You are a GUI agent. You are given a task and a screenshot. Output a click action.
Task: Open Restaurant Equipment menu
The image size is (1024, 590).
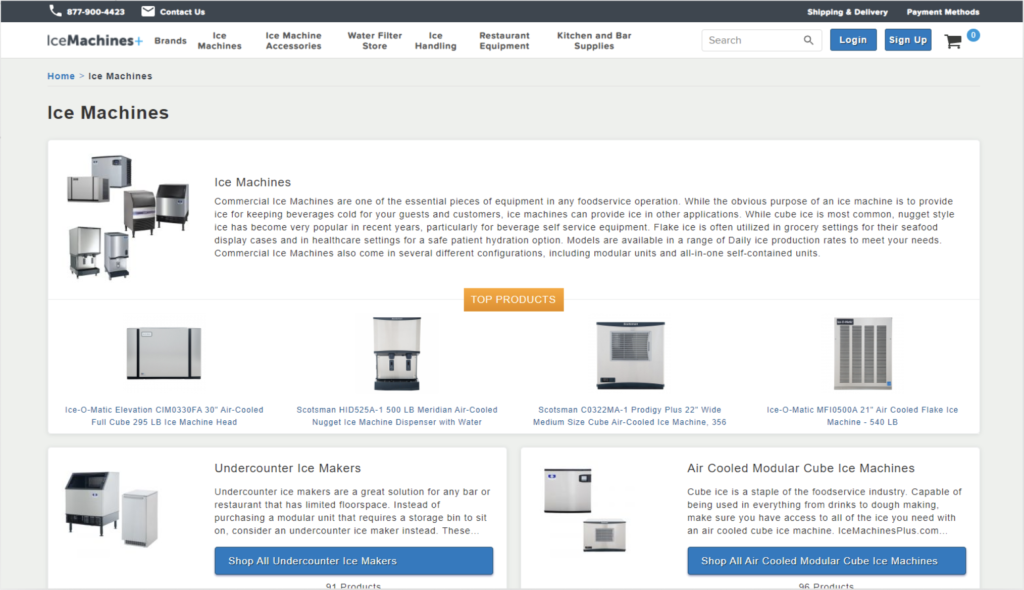504,41
